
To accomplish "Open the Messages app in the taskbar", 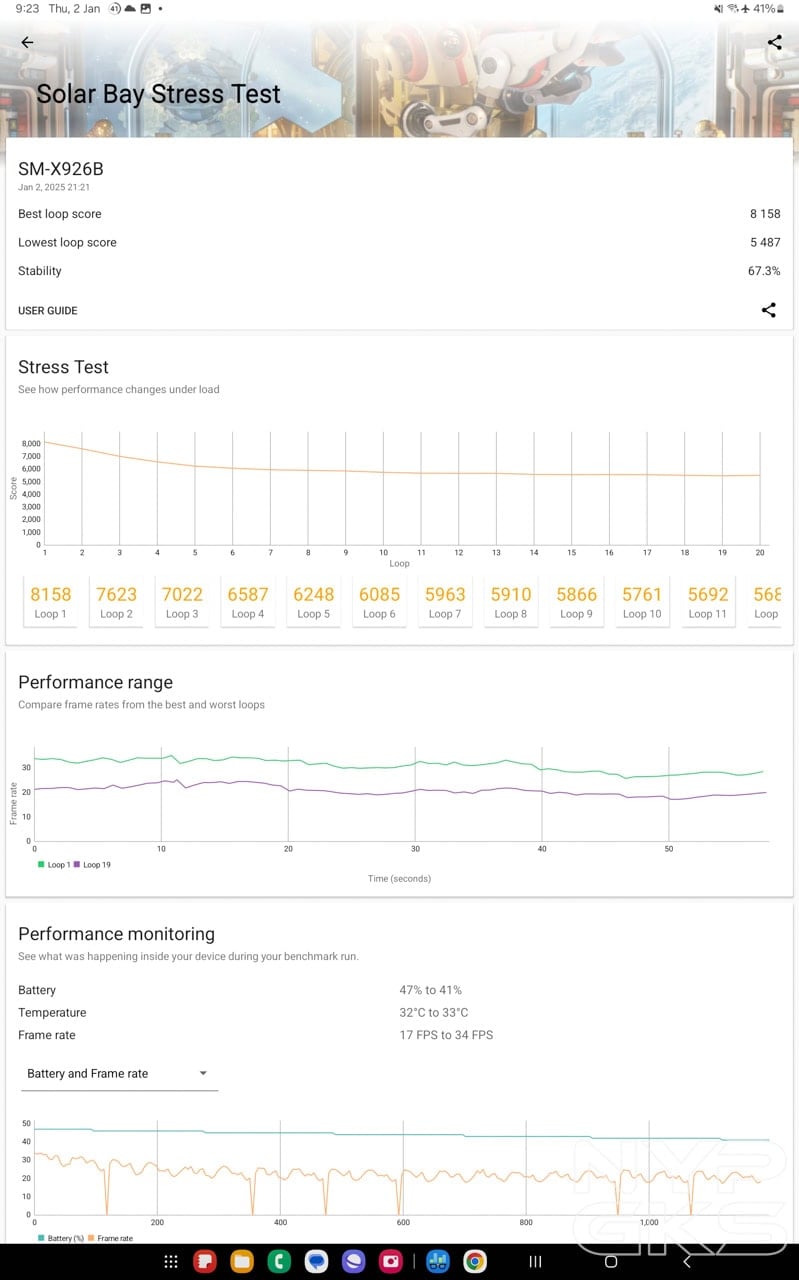I will [317, 1262].
